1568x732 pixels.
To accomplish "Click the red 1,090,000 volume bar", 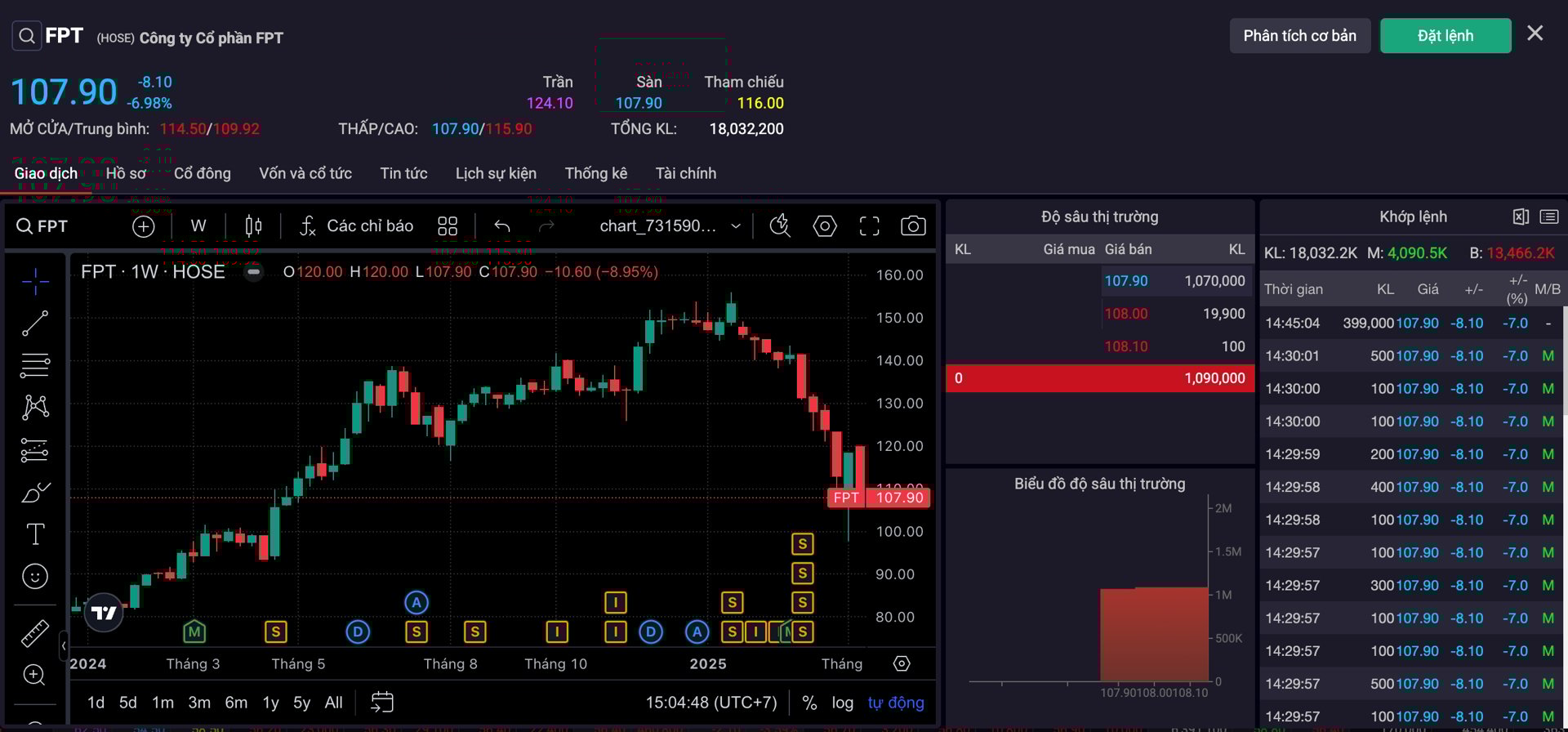I will tap(1099, 378).
